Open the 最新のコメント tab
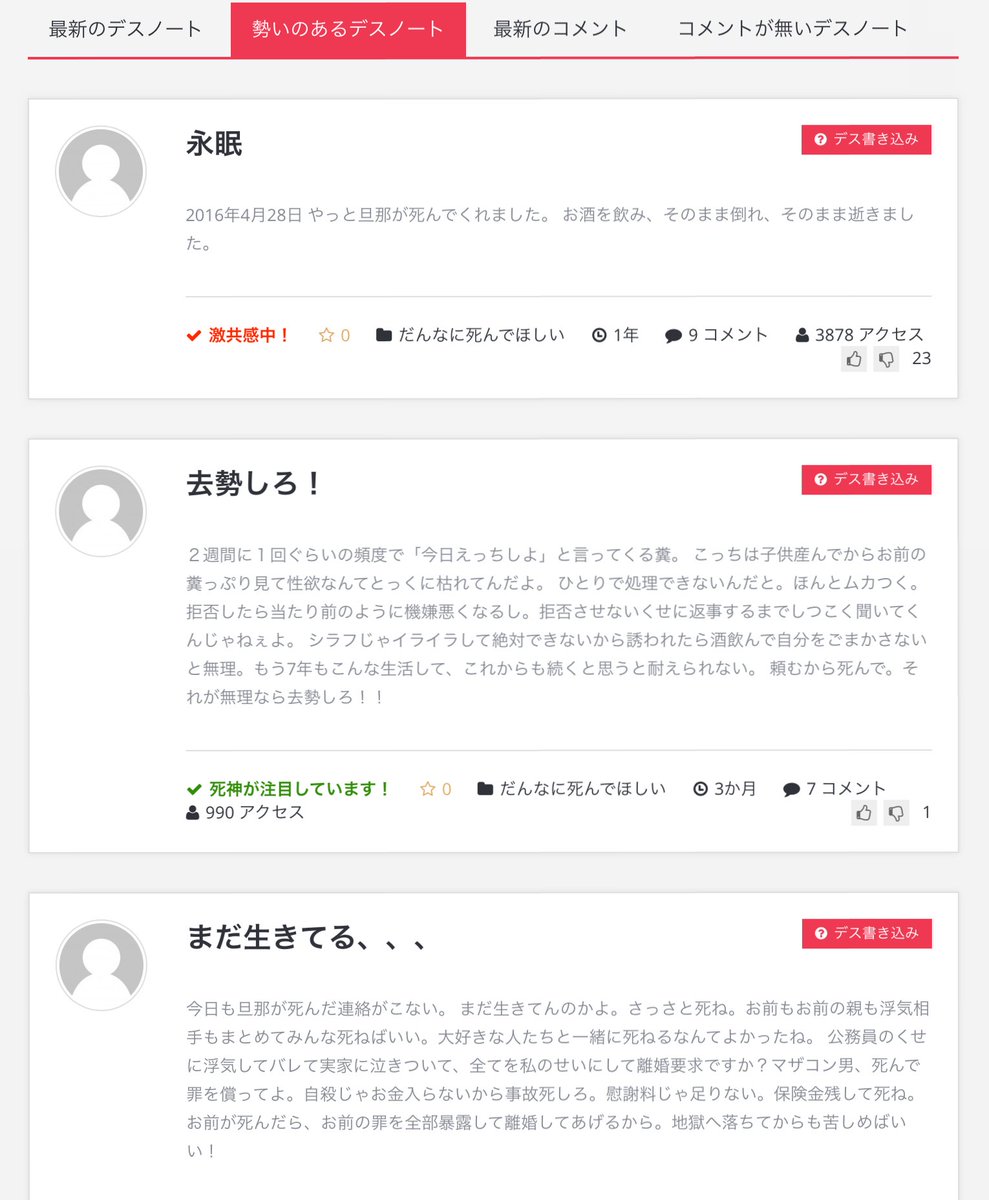 (x=561, y=28)
